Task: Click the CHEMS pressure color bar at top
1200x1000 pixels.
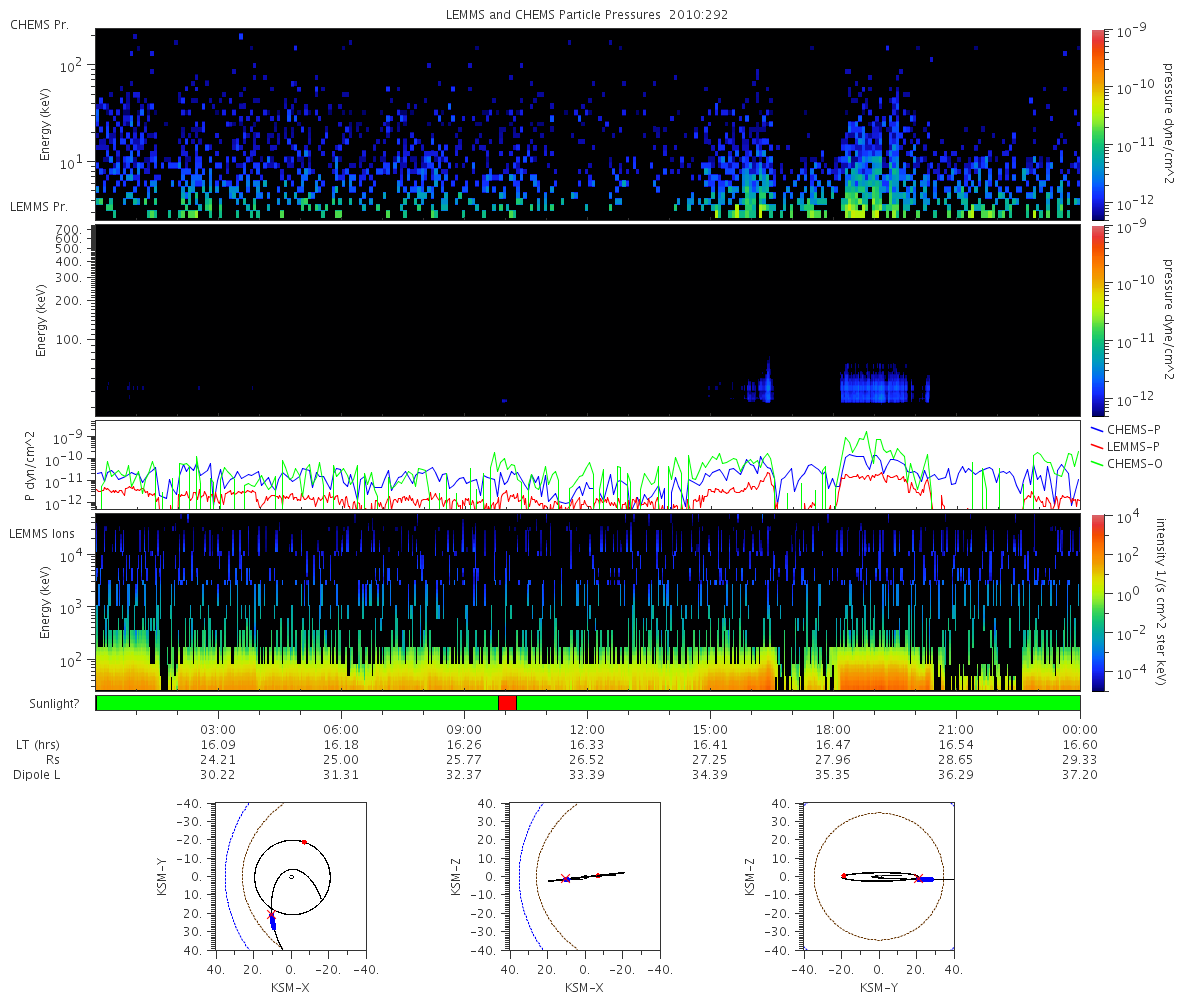Action: pos(1097,123)
